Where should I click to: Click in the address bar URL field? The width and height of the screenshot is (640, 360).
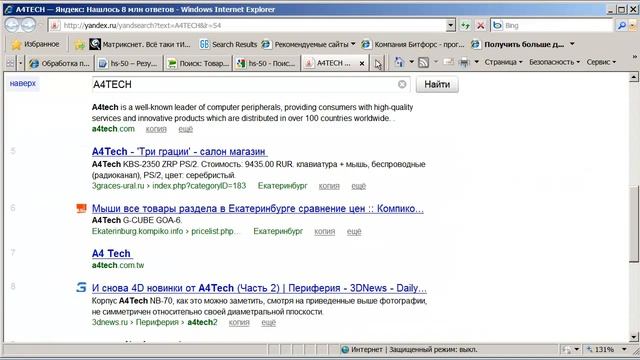247,25
